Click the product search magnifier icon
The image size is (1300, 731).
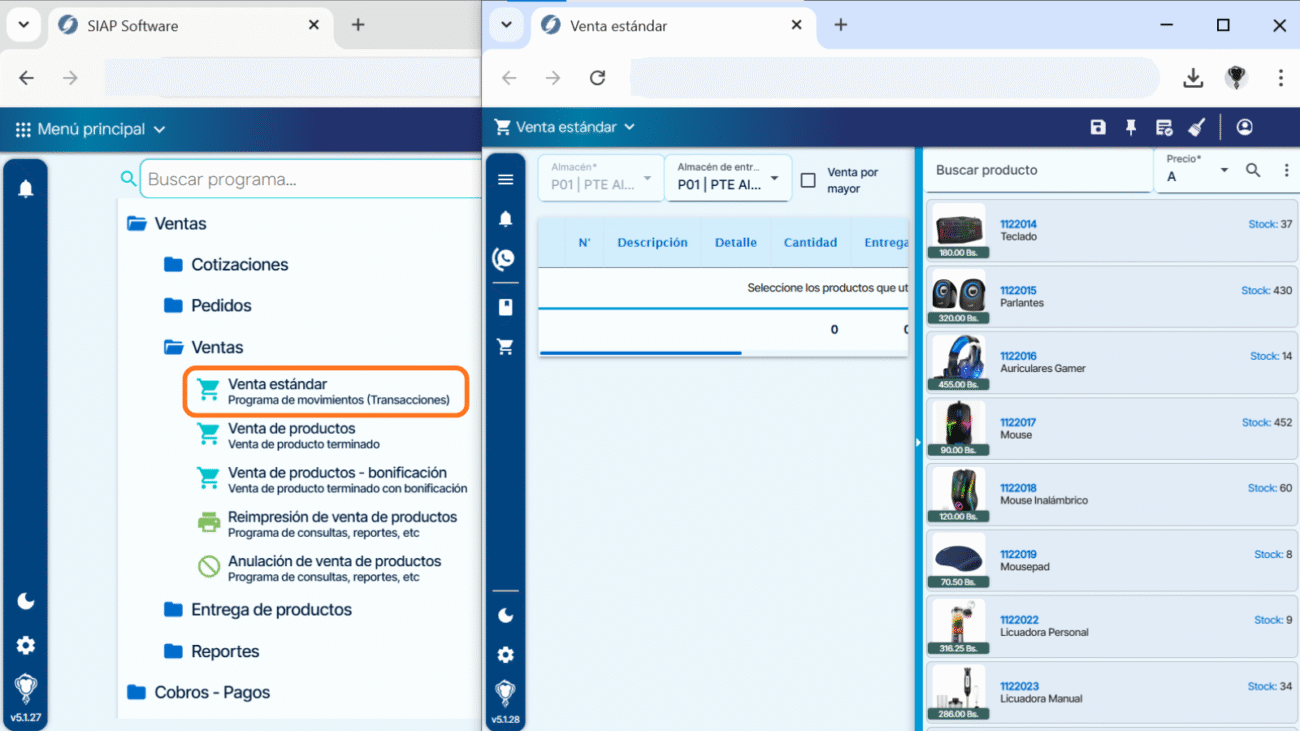[x=1253, y=171]
